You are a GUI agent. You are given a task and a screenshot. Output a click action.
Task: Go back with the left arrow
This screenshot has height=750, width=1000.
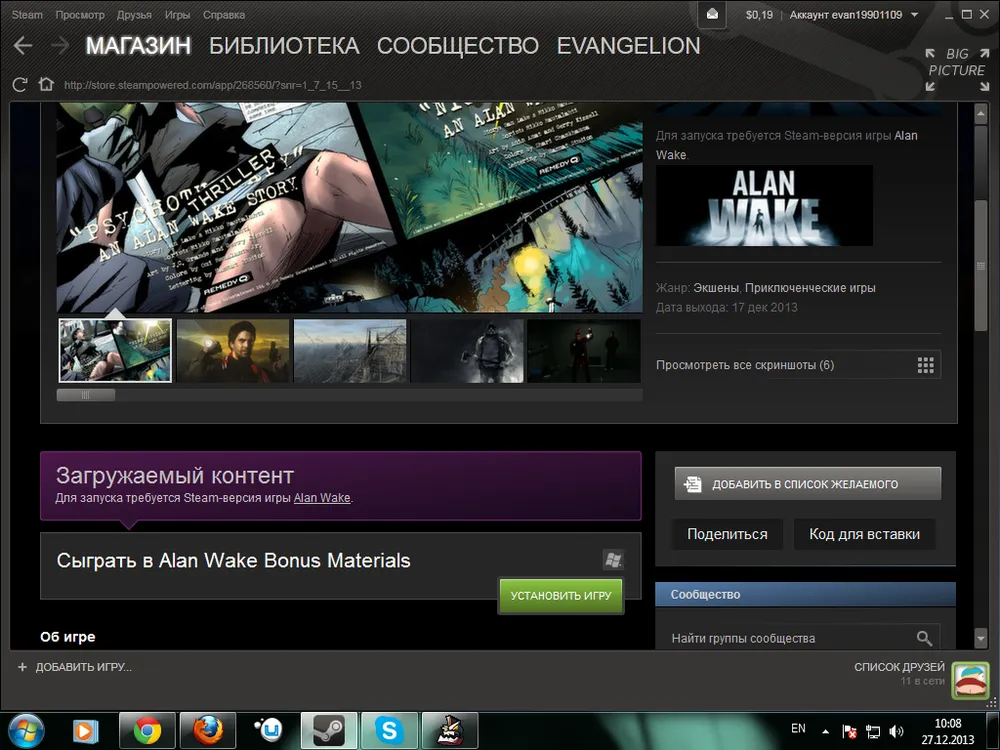point(23,45)
